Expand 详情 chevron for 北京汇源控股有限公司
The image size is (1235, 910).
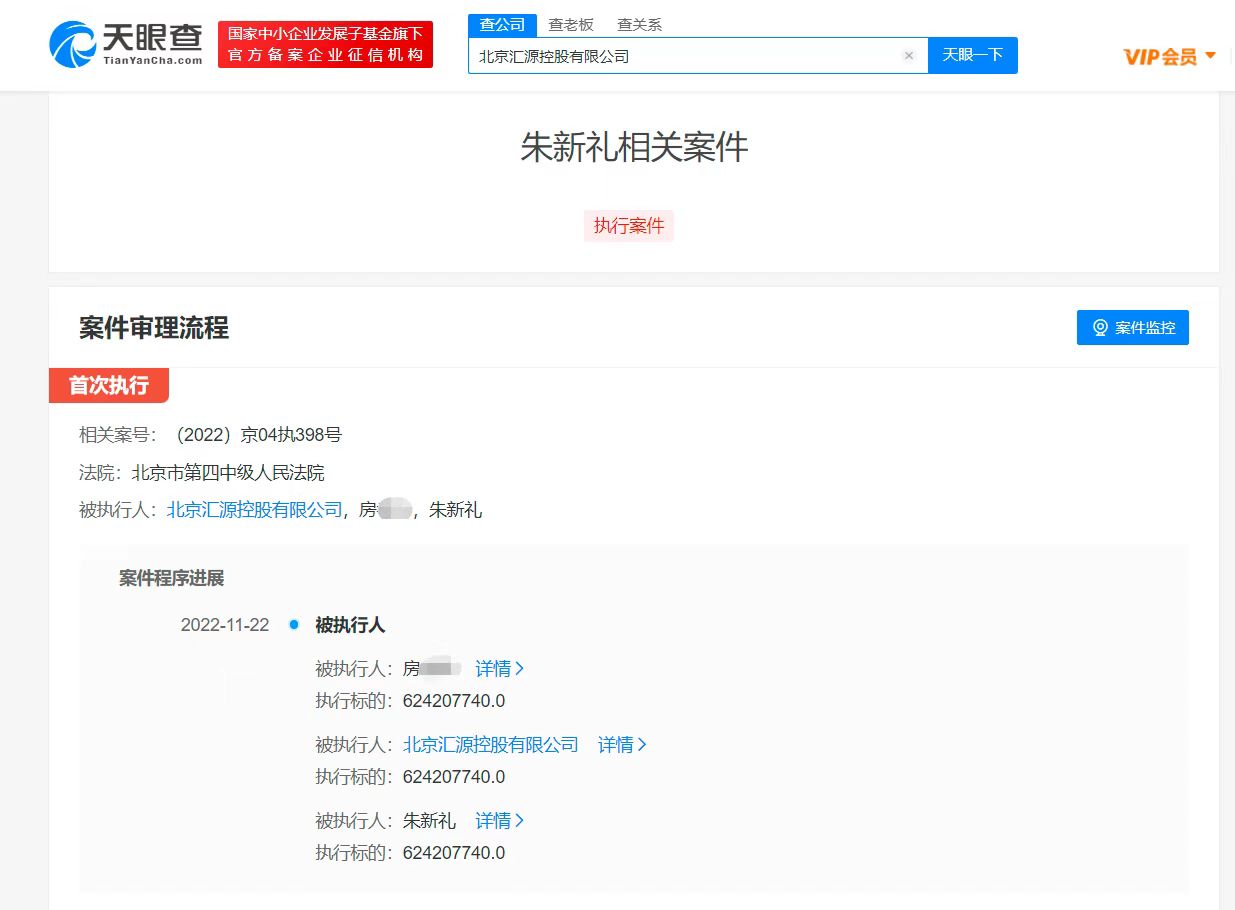click(642, 745)
